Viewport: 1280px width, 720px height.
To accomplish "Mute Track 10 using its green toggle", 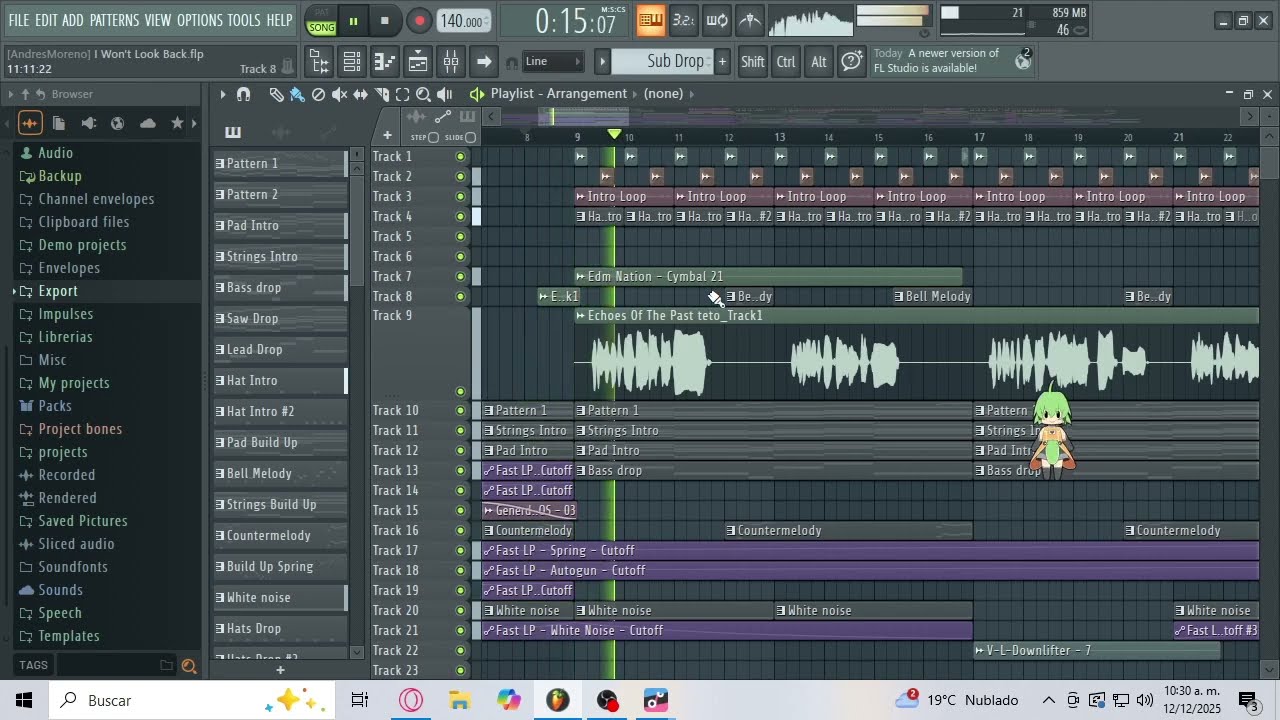I will (460, 410).
